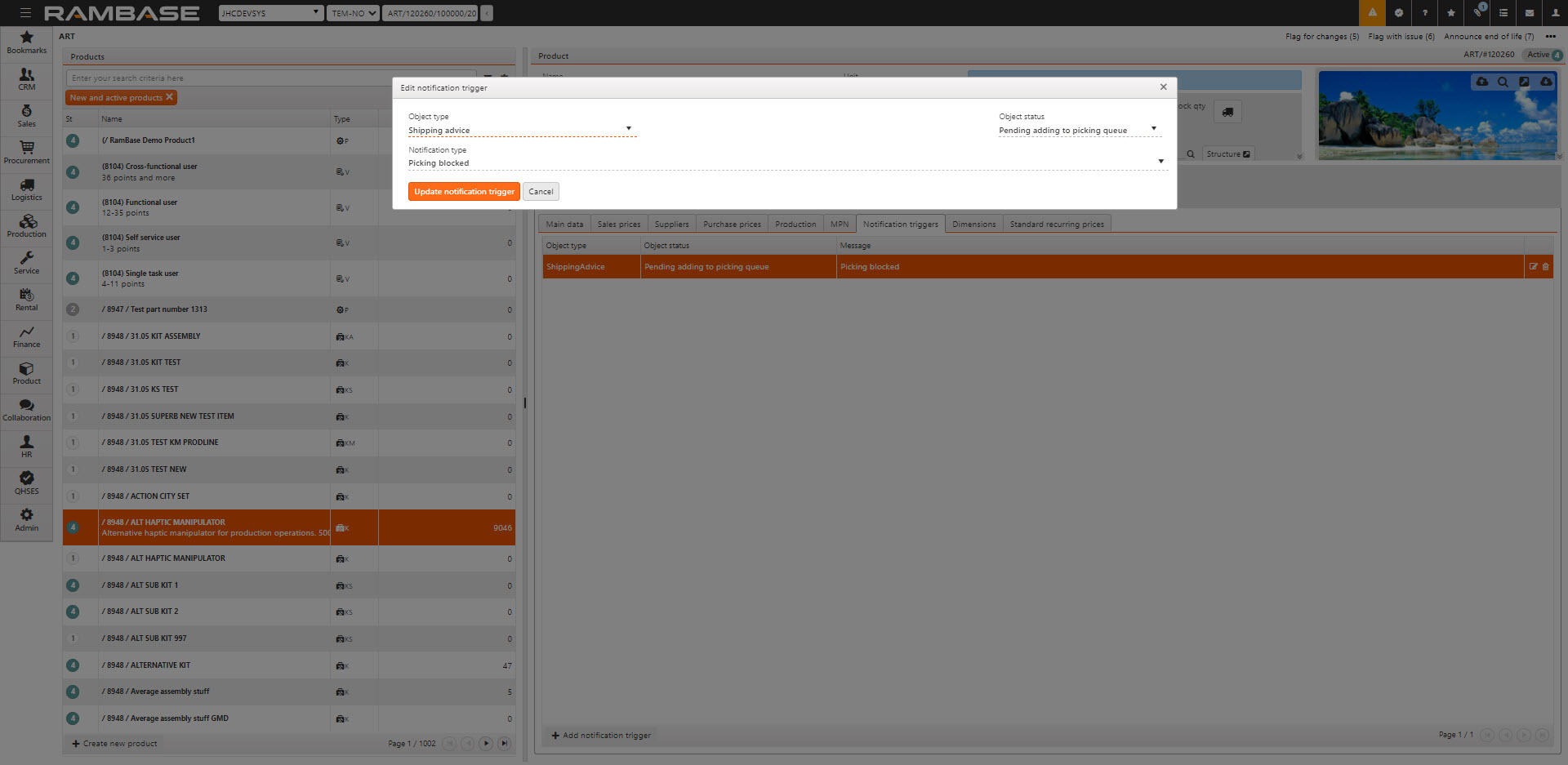Open the CRM module icon
1568x765 pixels.
click(26, 79)
